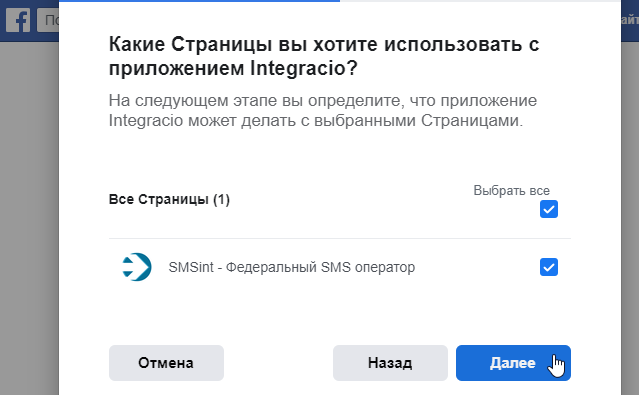Click dimmed background left of dialog
The height and width of the screenshot is (395, 639).
coord(29,216)
